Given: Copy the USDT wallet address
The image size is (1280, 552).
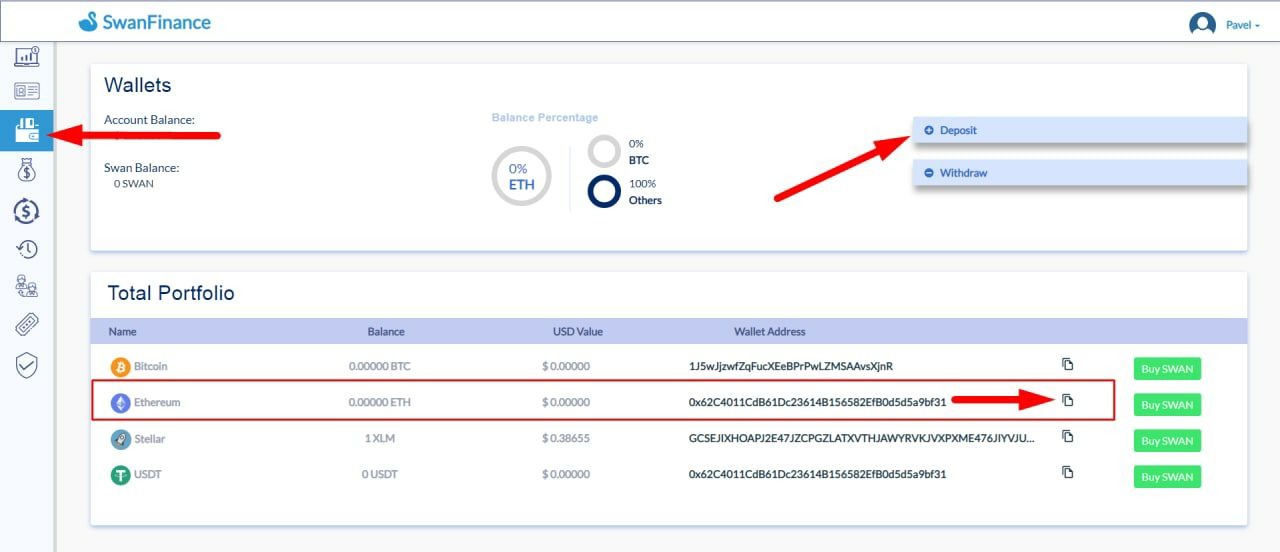Looking at the screenshot, I should click(1067, 472).
